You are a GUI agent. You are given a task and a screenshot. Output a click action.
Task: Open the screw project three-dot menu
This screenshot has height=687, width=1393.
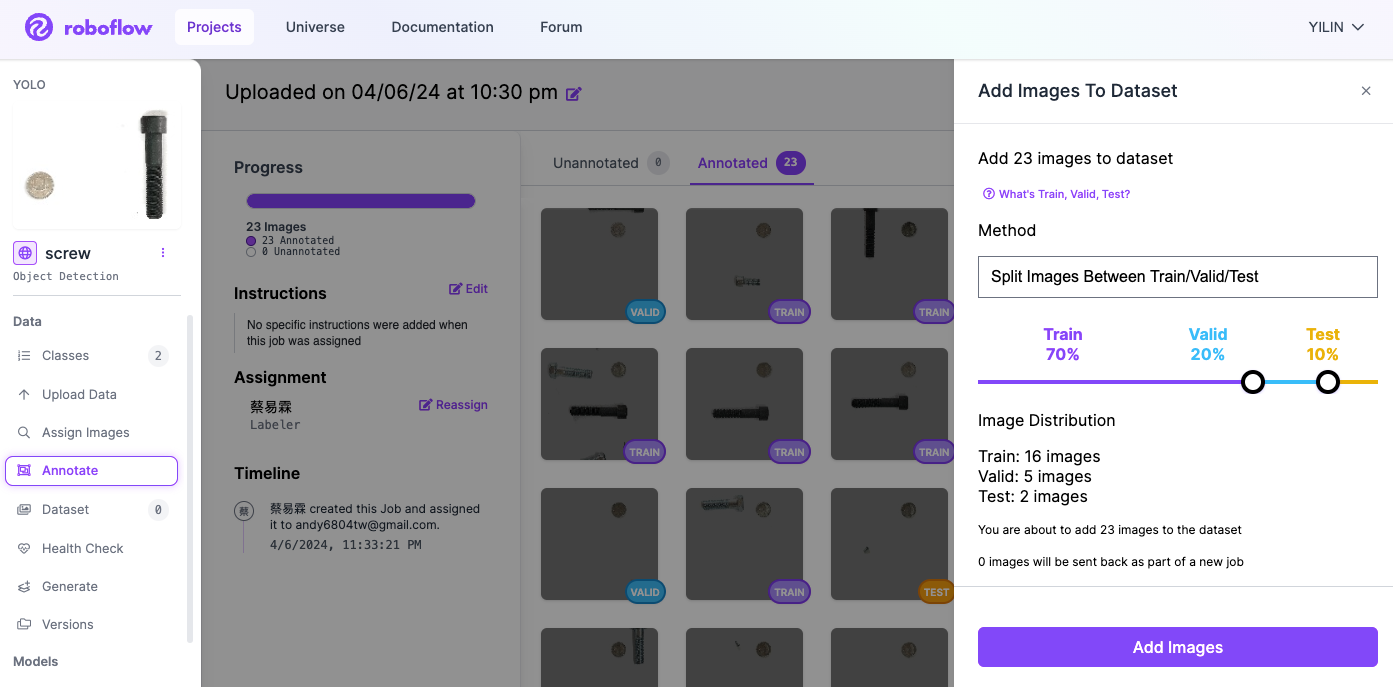pos(163,253)
